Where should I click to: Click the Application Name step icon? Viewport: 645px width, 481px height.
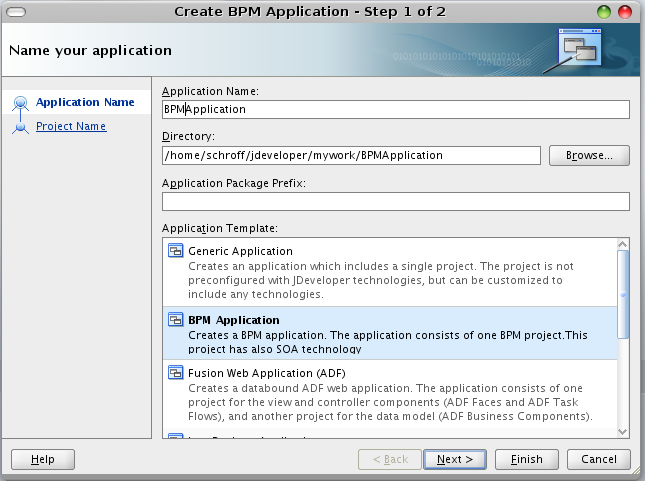(20, 103)
